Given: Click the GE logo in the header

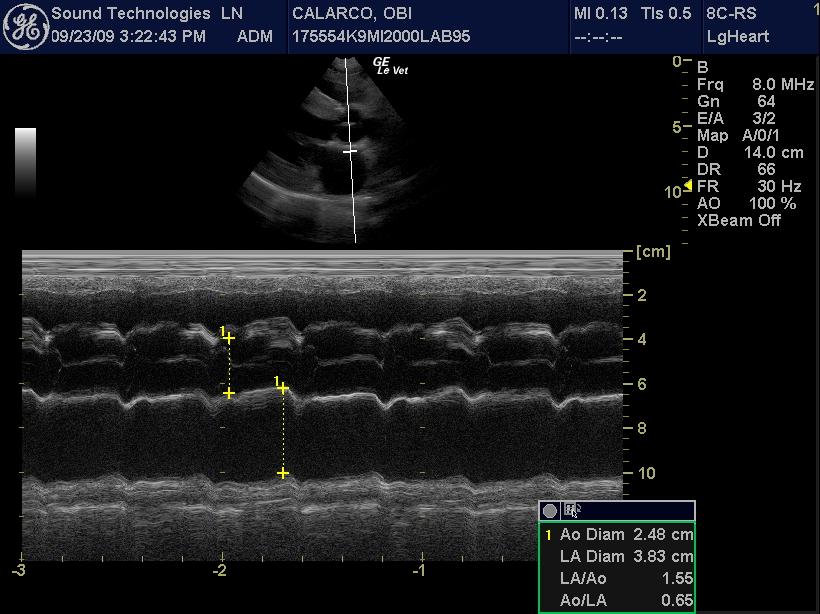Looking at the screenshot, I should click(x=25, y=25).
